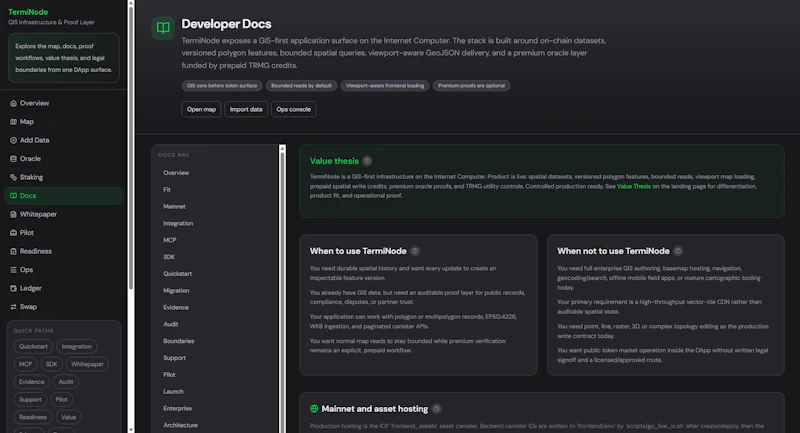The width and height of the screenshot is (800, 433).
Task: Click the TermiNode logo text at top left
Action: (28, 12)
